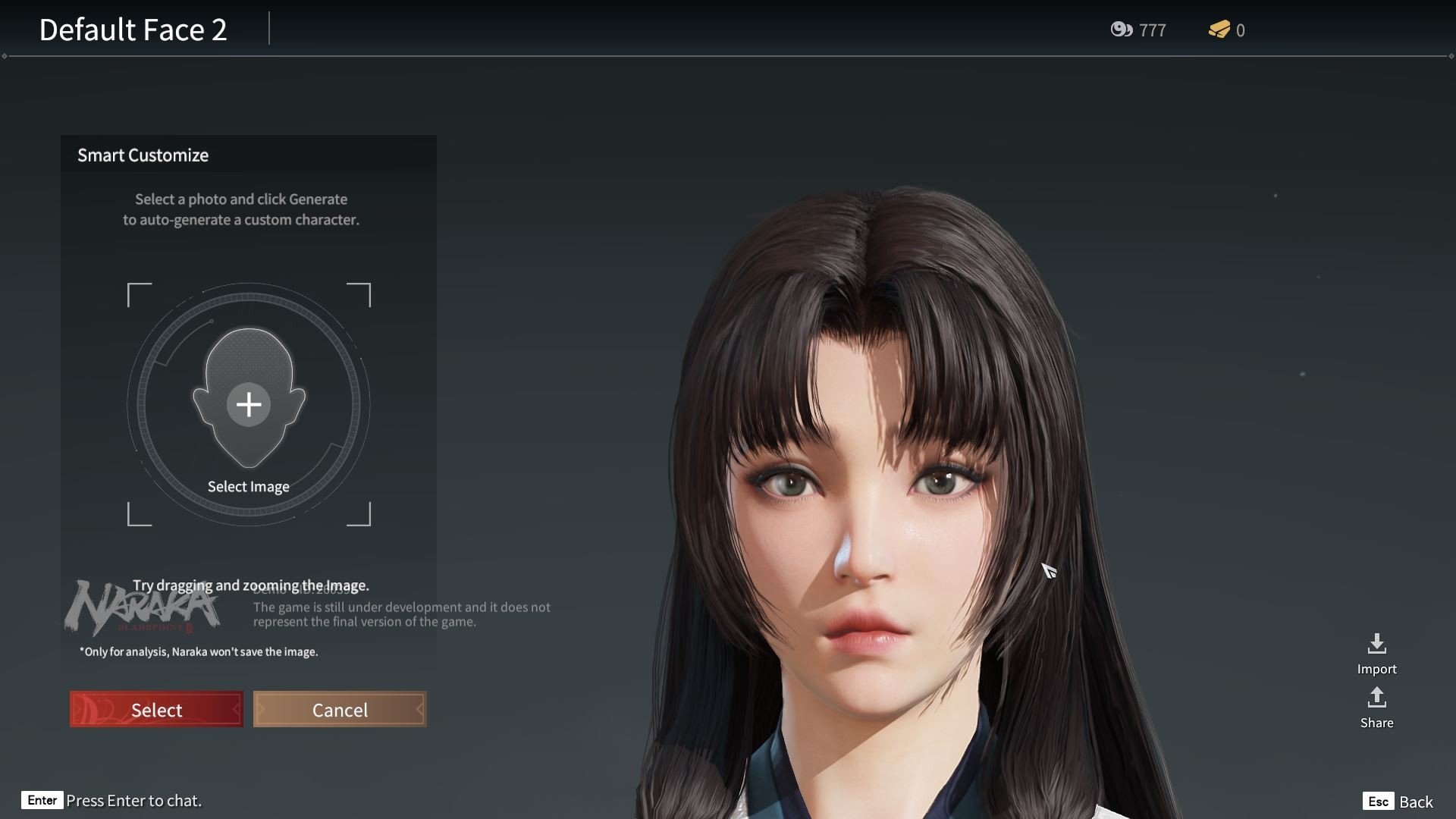Click the plus icon to add photo

point(249,404)
